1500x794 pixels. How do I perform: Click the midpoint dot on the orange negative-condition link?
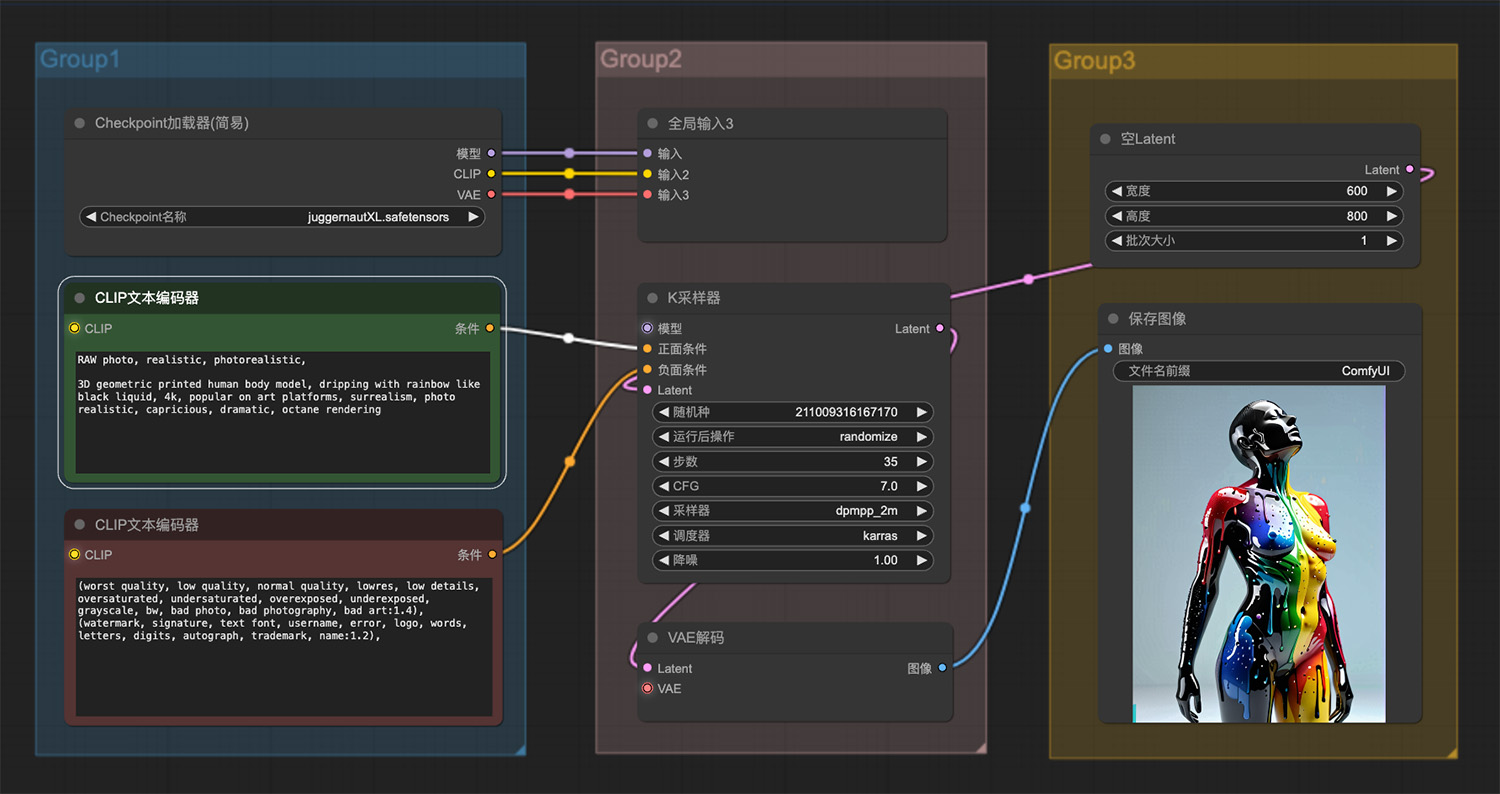click(x=570, y=462)
